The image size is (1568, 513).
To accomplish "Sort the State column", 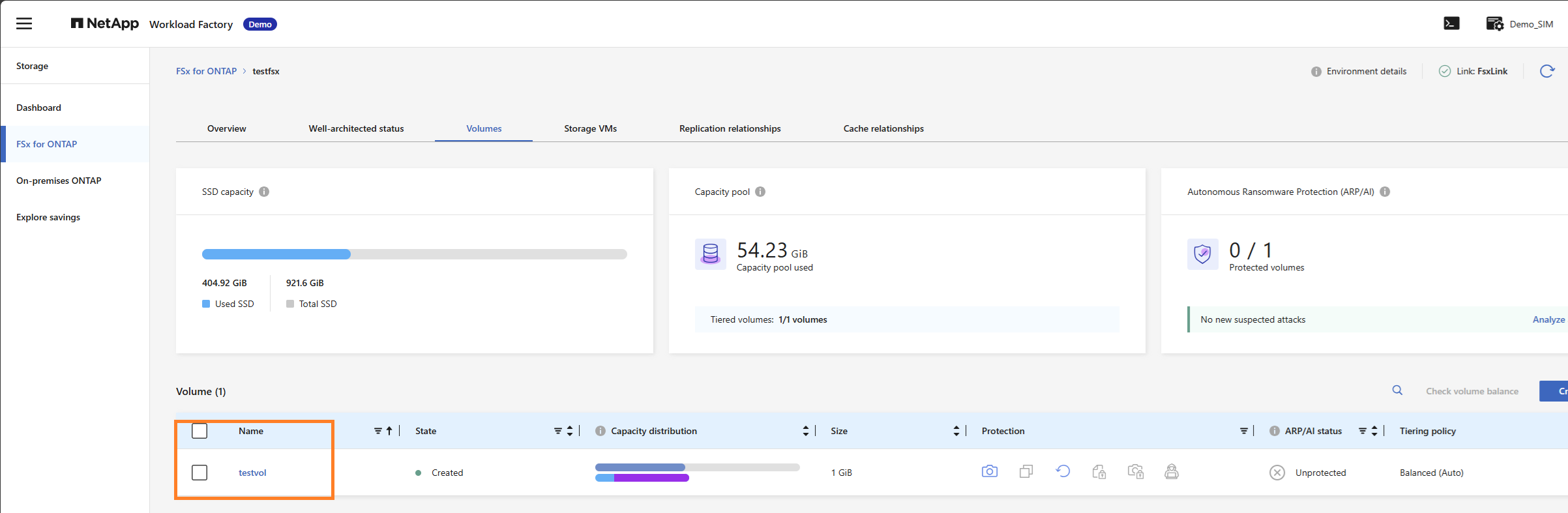I will click(x=570, y=431).
